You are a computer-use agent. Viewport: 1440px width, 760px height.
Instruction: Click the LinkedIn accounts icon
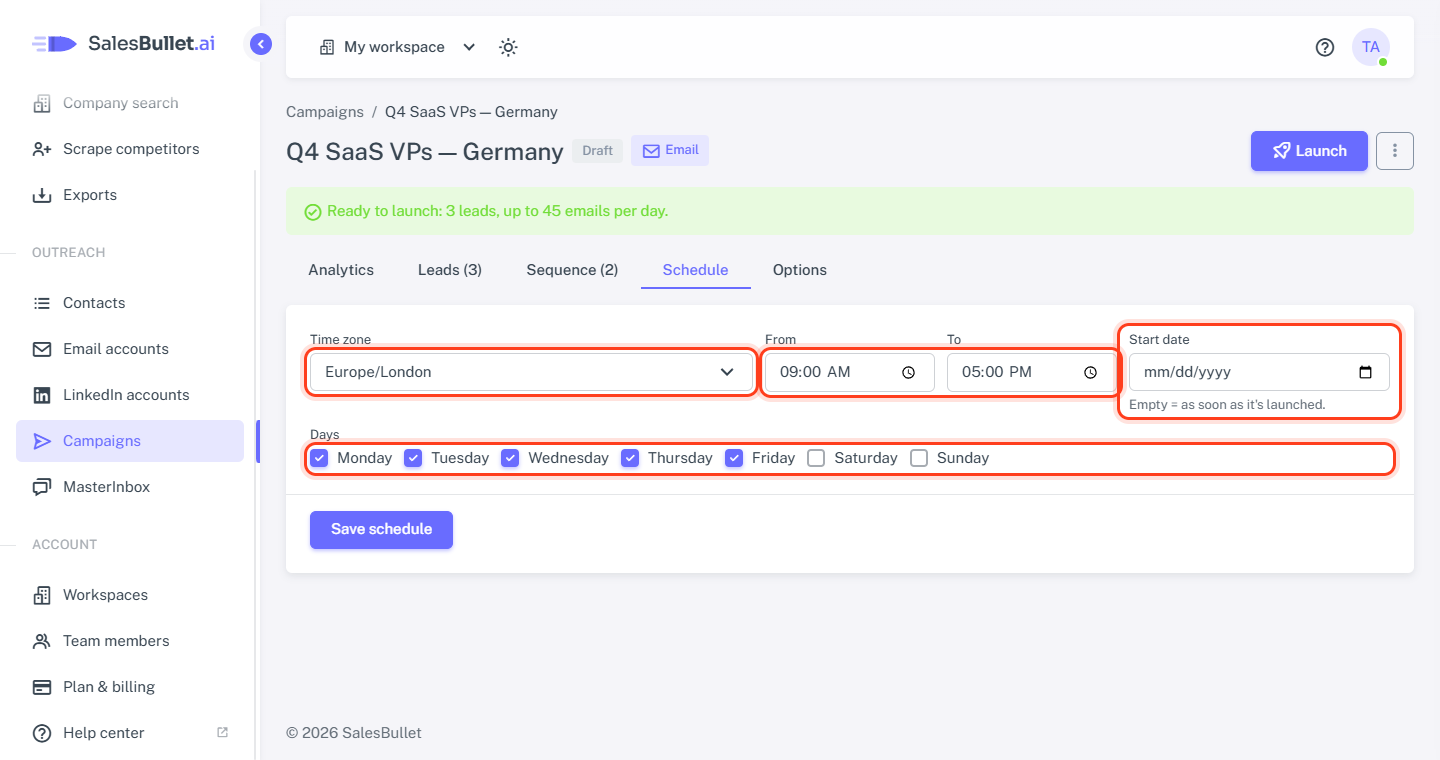42,395
